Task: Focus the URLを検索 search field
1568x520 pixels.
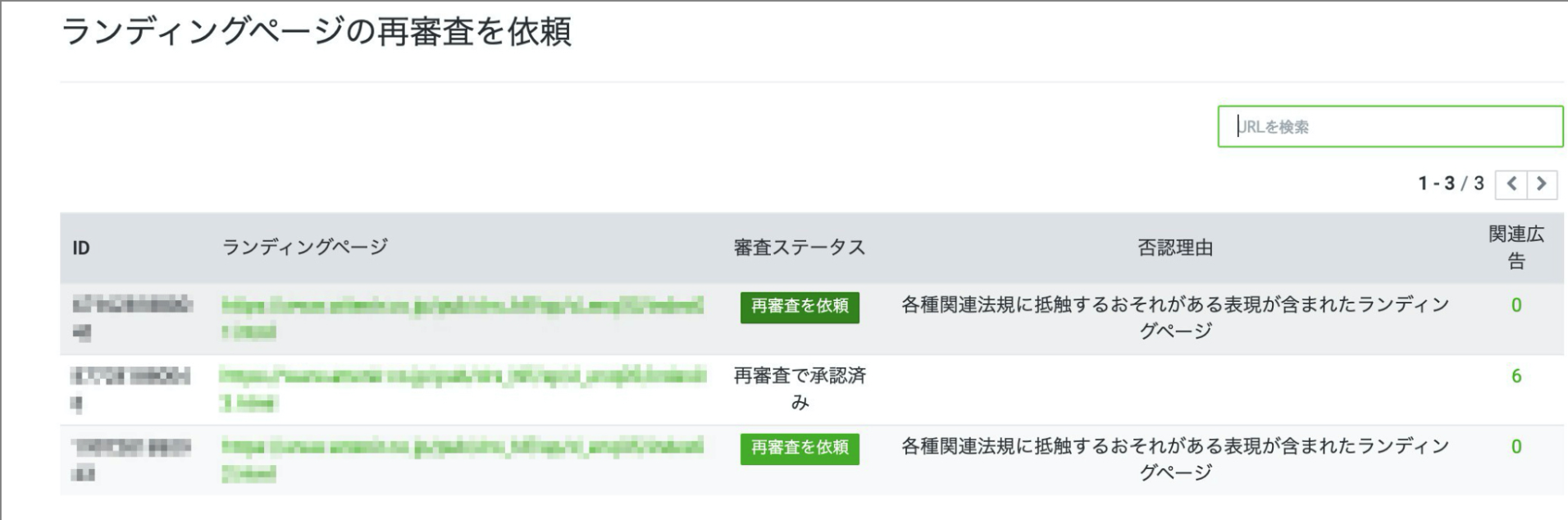Action: 1390,126
